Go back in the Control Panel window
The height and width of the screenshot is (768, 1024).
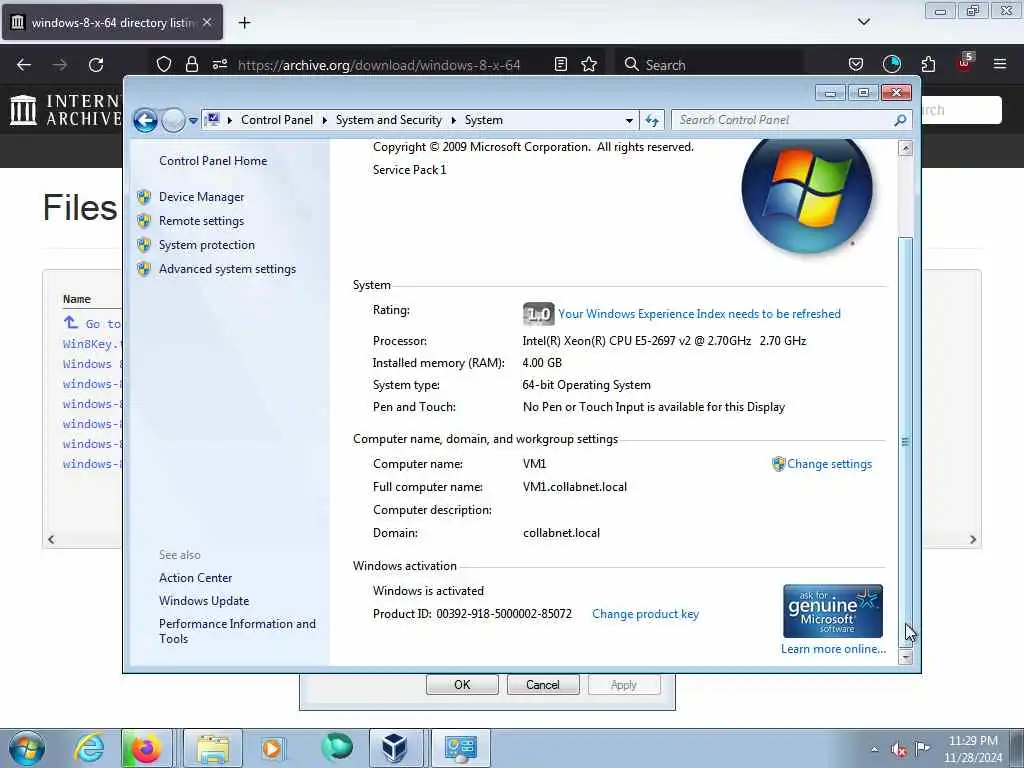[145, 120]
